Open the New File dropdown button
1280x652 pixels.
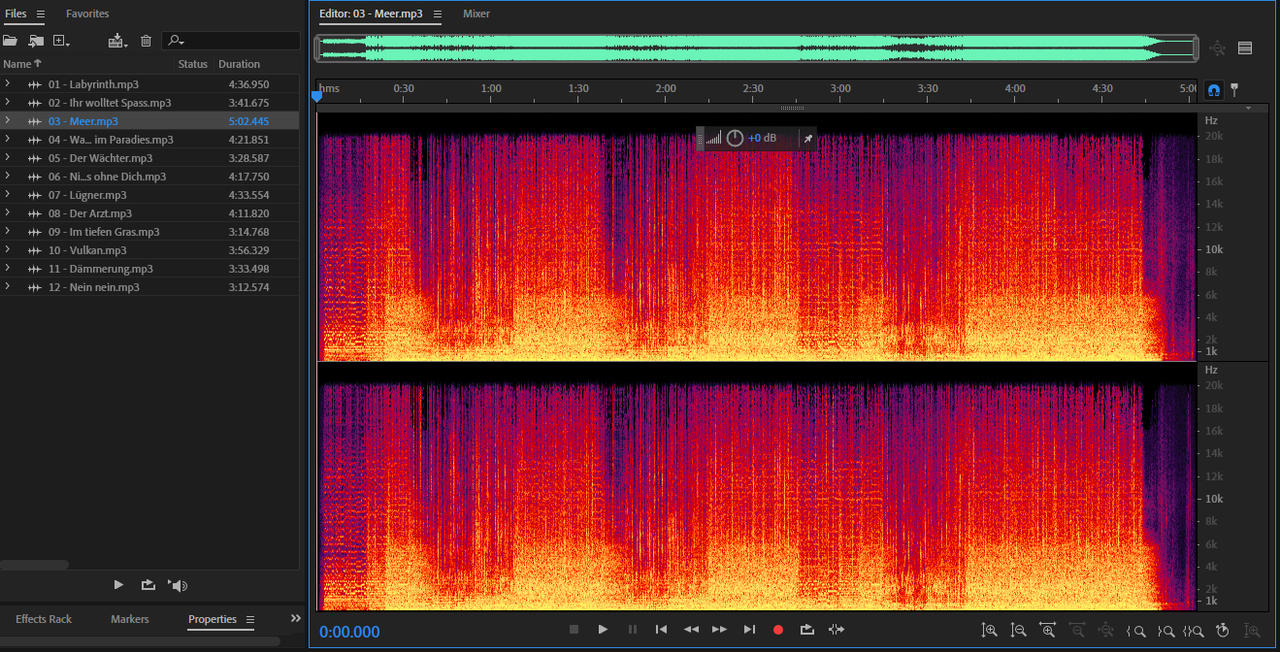[61, 40]
